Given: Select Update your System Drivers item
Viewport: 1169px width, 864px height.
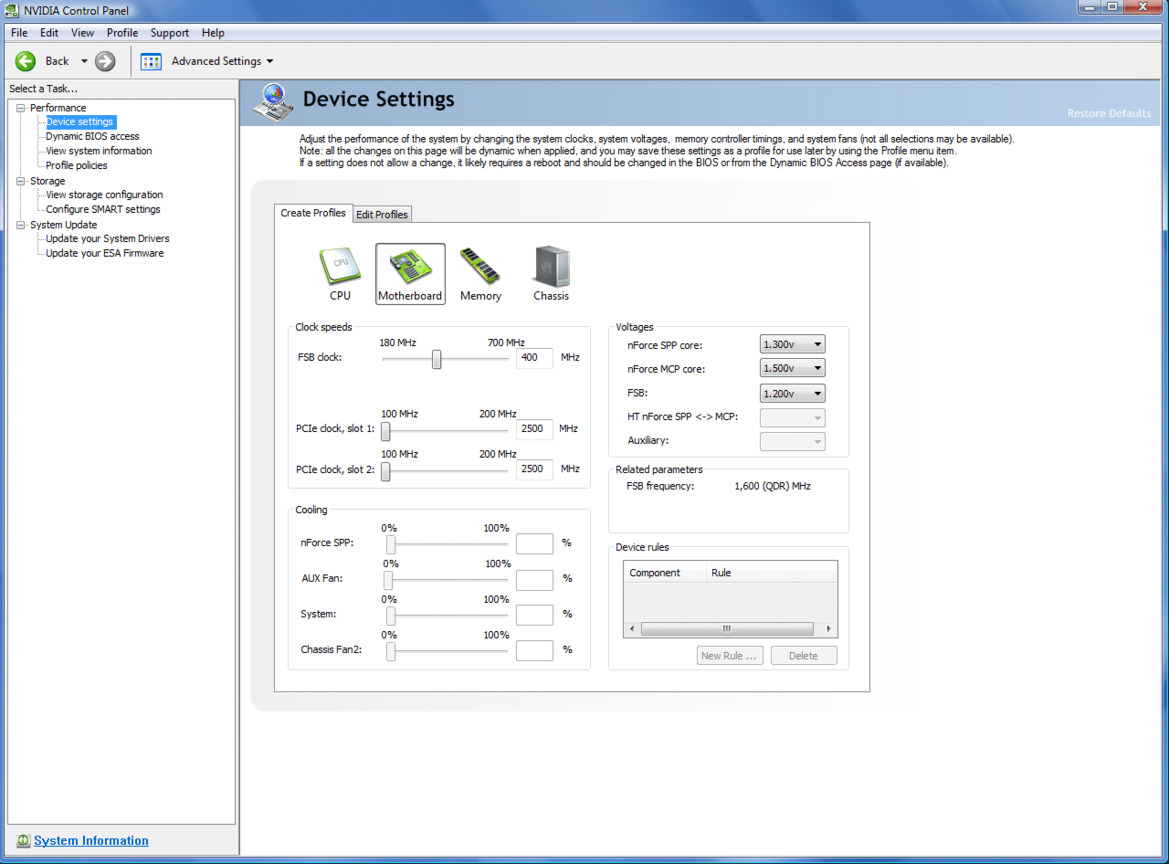Looking at the screenshot, I should [x=107, y=239].
